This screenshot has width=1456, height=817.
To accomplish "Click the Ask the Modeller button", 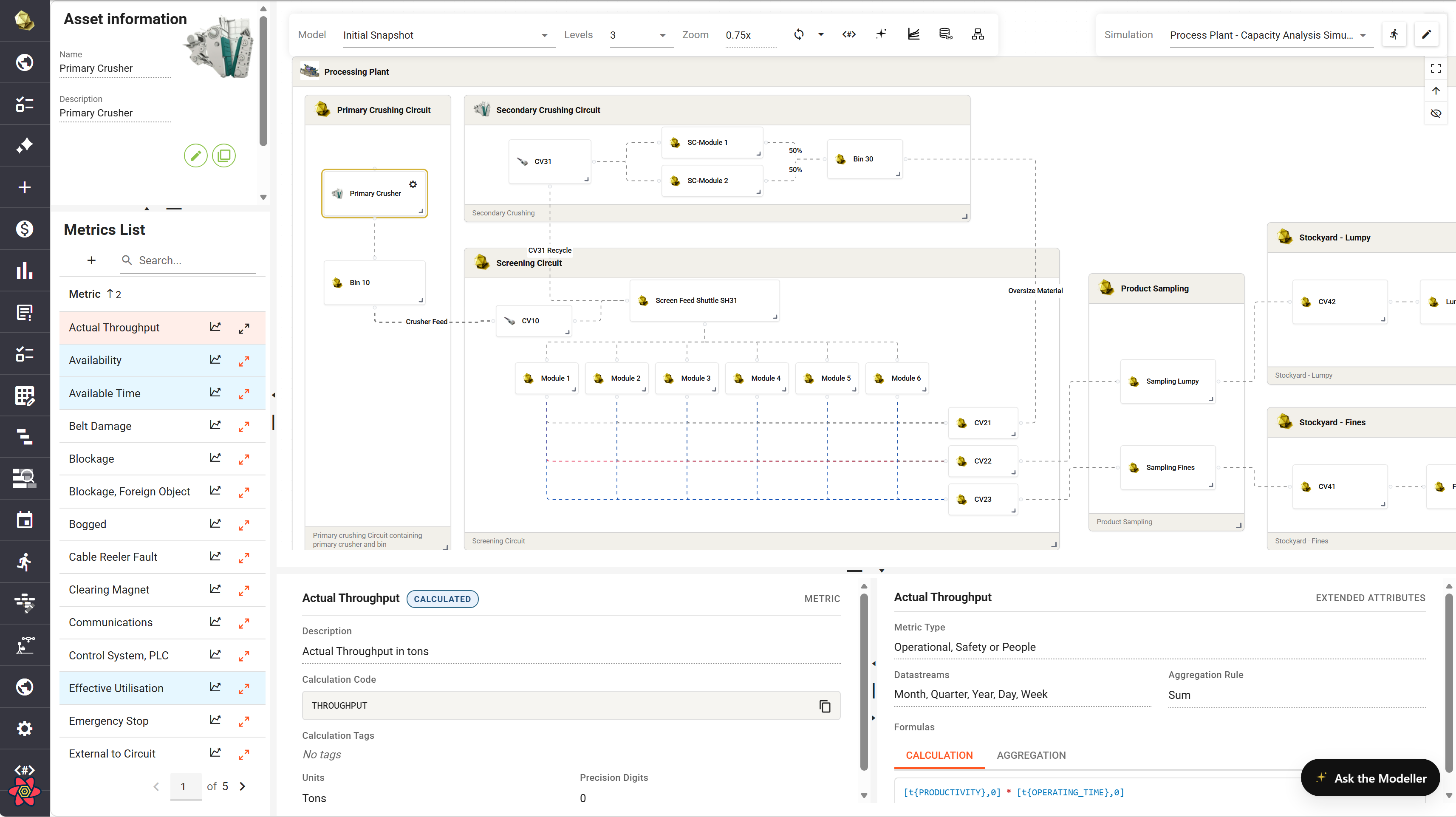I will pos(1370,778).
